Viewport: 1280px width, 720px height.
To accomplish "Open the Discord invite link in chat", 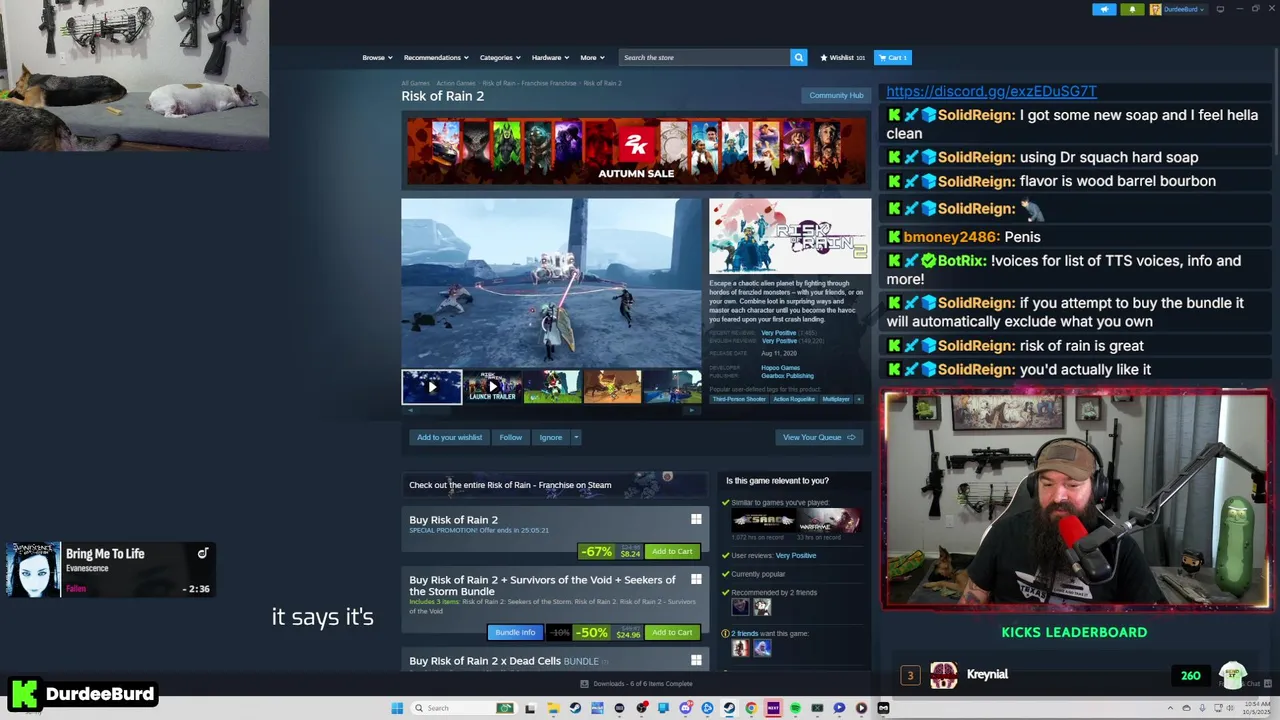I will [991, 91].
